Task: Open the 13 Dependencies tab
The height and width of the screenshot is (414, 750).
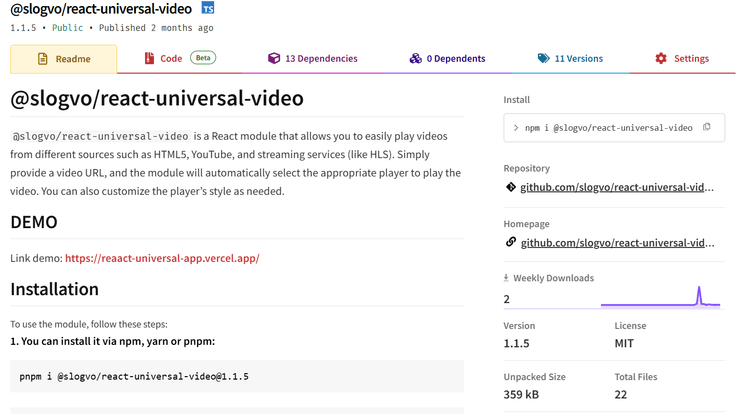Action: tap(313, 58)
